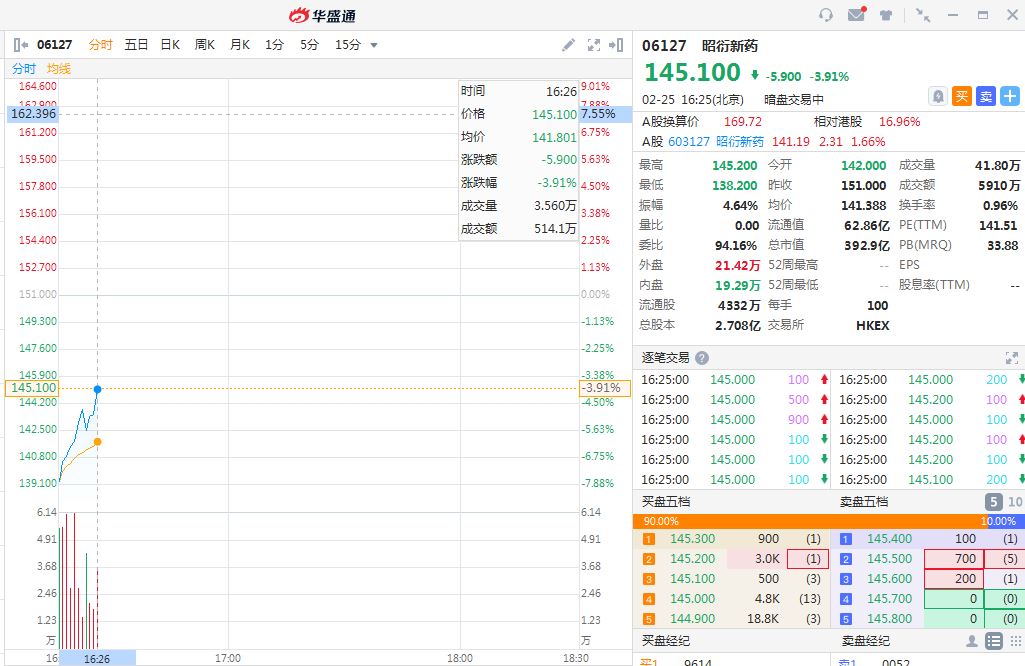
Task: Add stock to watchlist with plus icon
Action: coord(1010,96)
